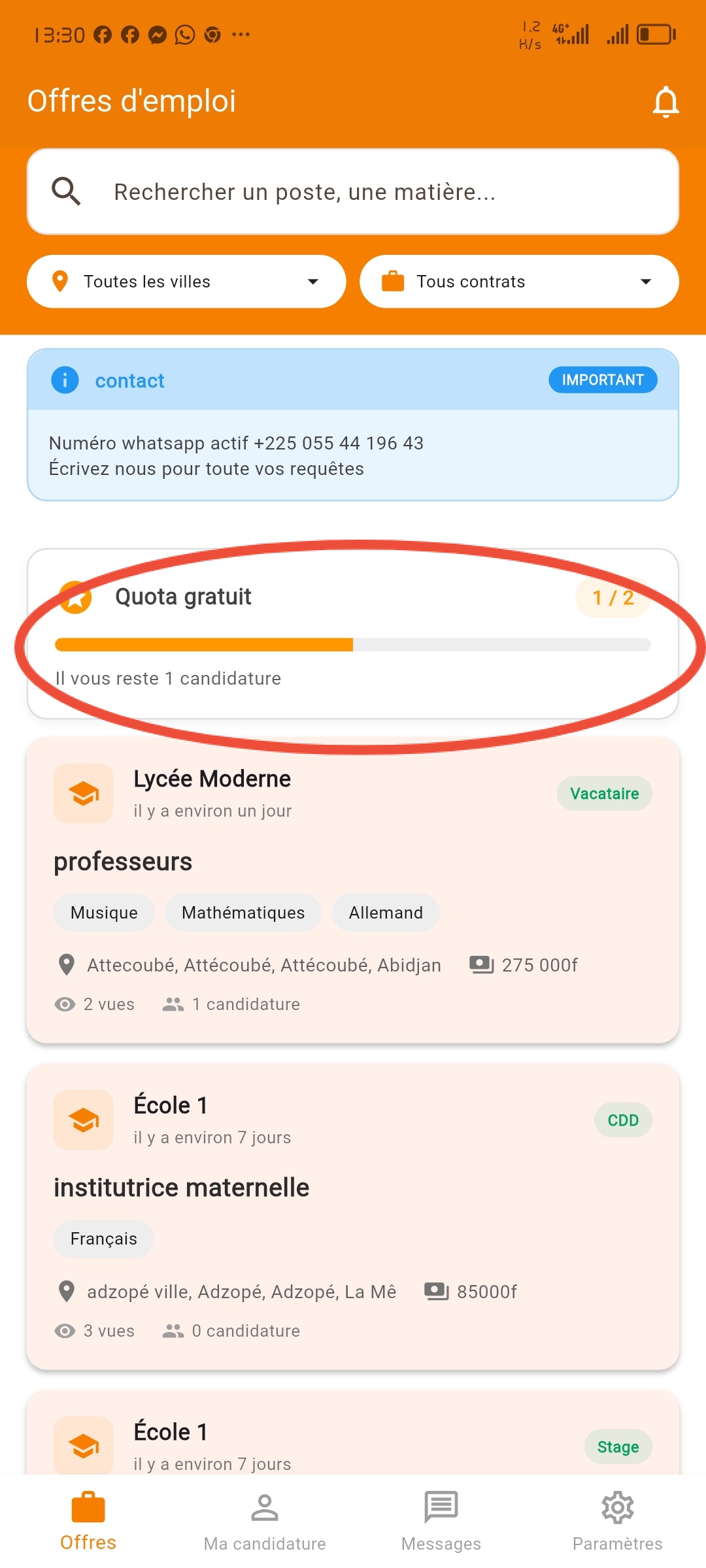This screenshot has height=1568, width=706.
Task: Tap the Vacataire badge
Action: [x=604, y=793]
